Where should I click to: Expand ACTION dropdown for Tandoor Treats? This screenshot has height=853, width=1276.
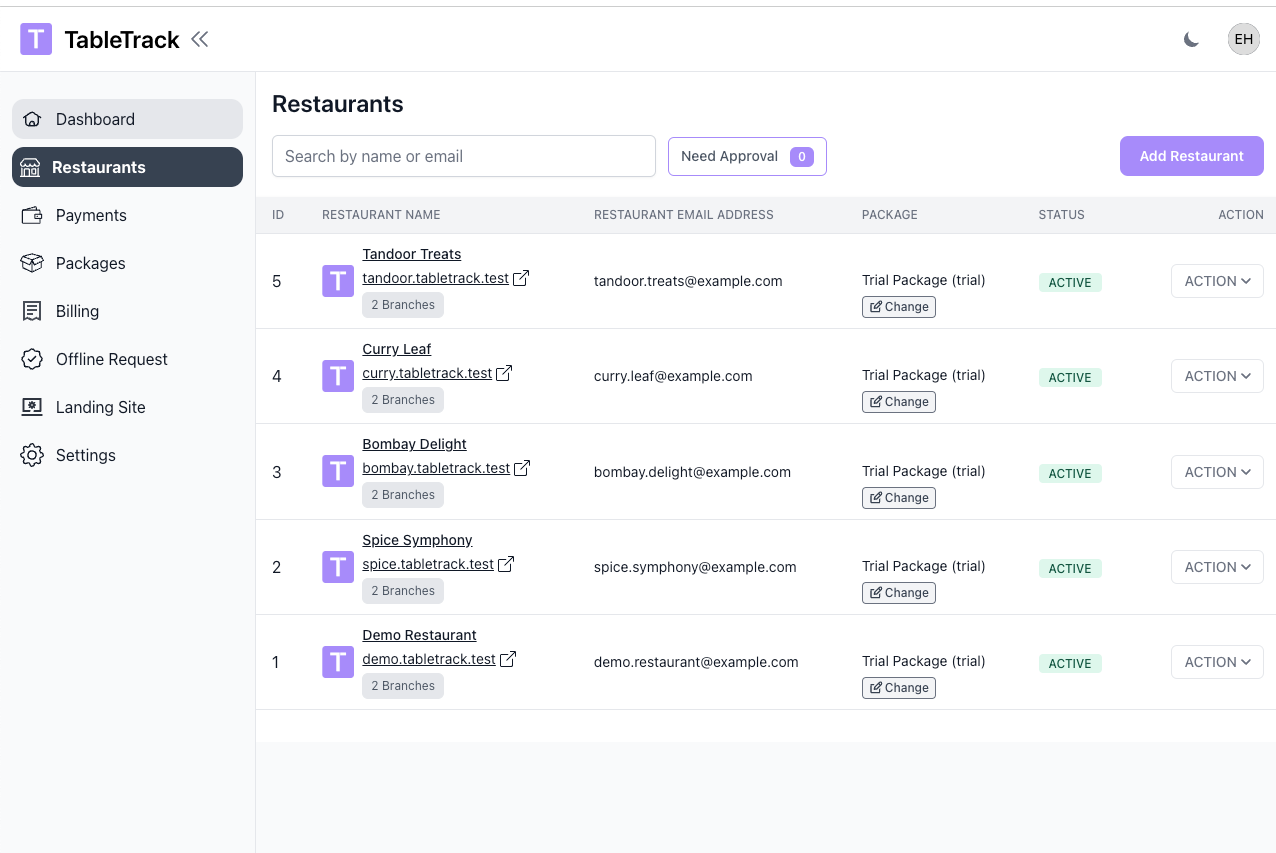[1217, 281]
